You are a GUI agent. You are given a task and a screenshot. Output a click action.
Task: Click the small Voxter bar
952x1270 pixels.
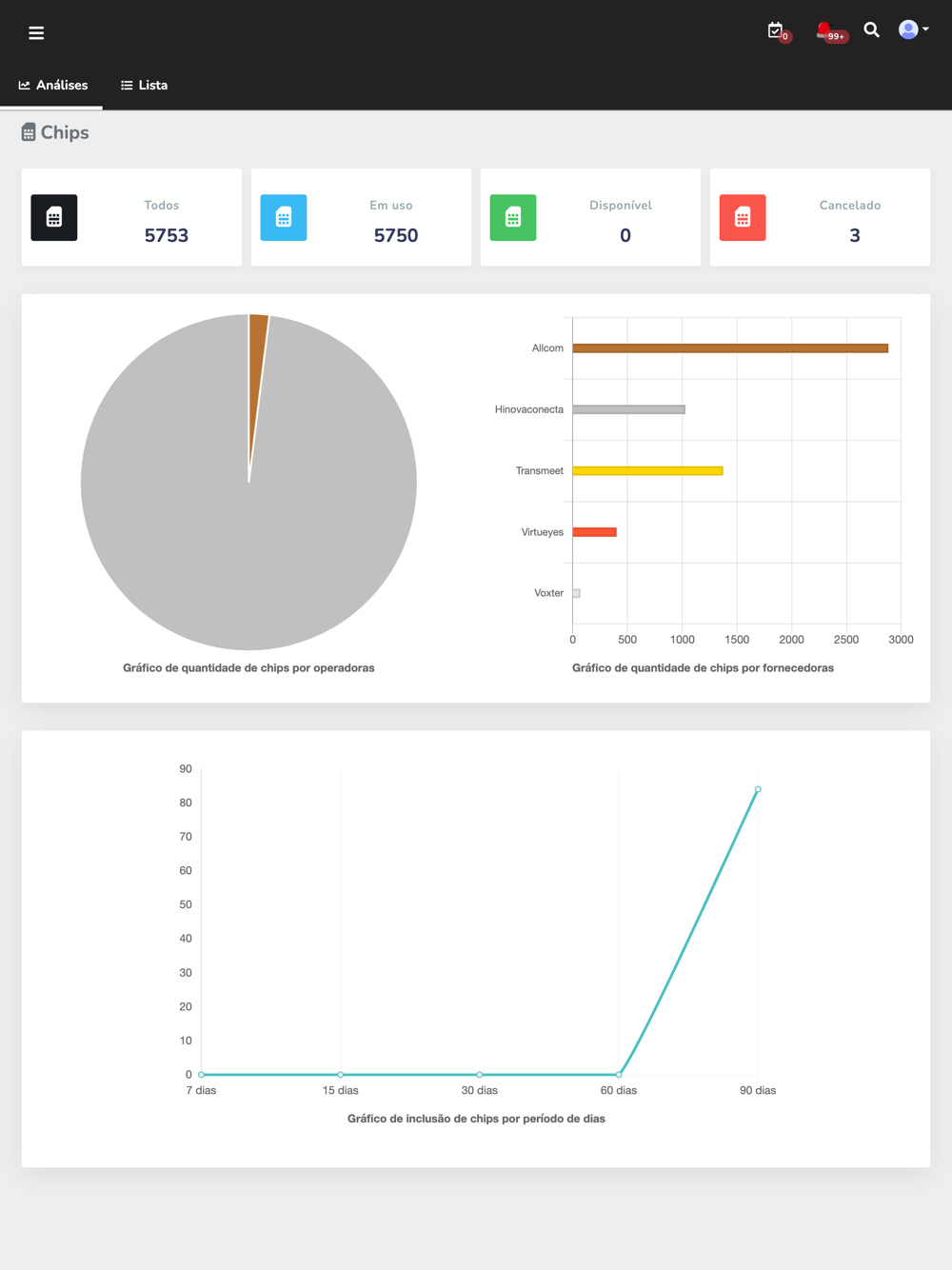pyautogui.click(x=576, y=593)
